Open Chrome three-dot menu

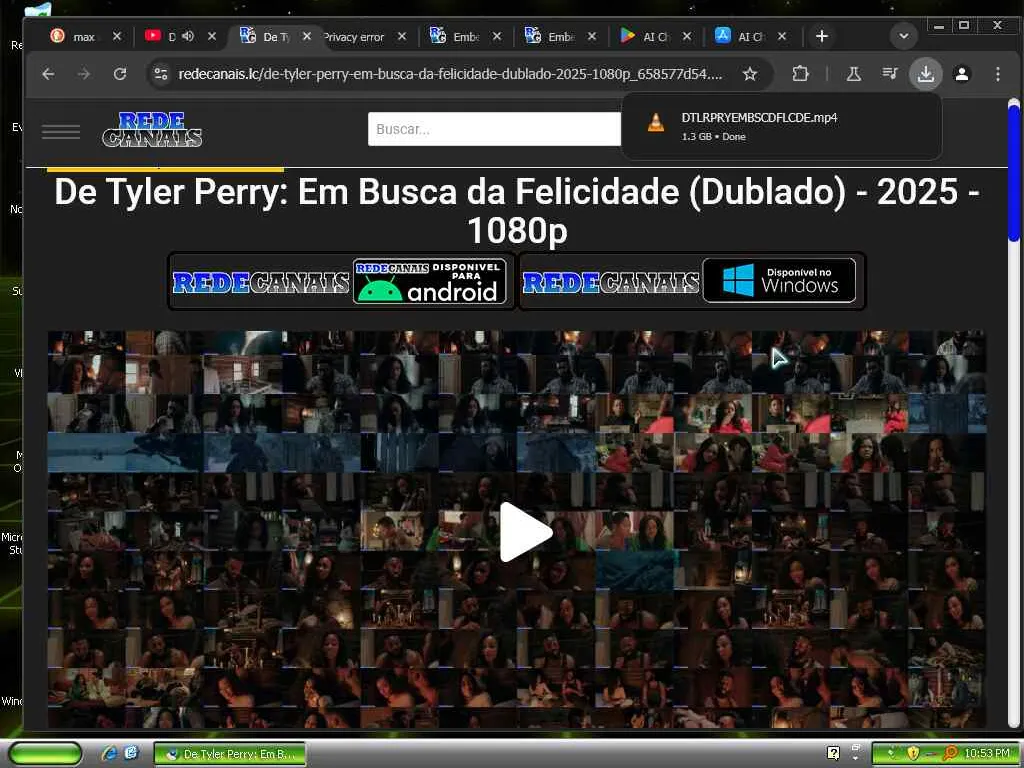pyautogui.click(x=997, y=74)
